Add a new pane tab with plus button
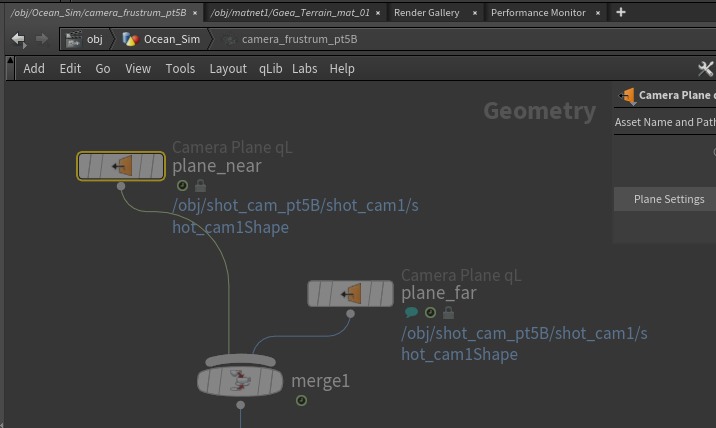Viewport: 716px width, 428px height. coord(621,13)
